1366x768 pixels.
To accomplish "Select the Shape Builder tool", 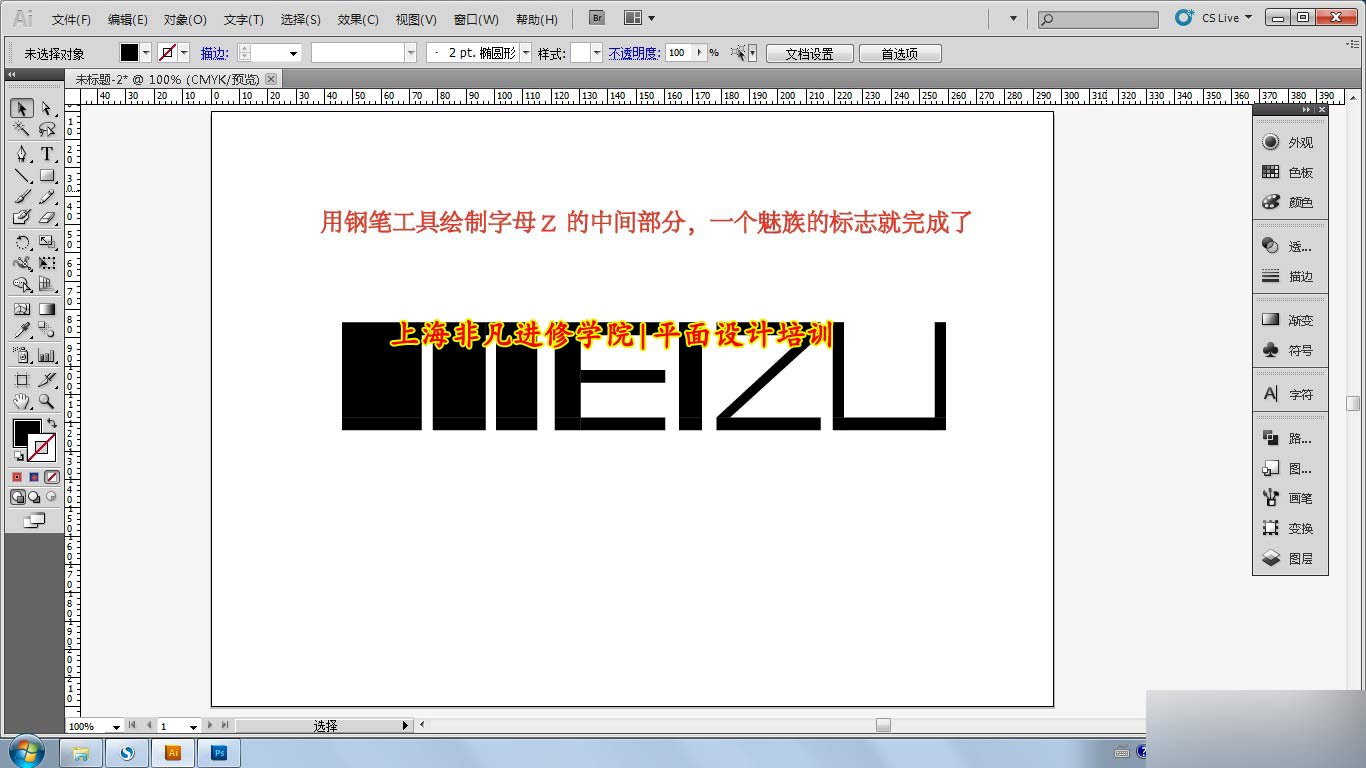I will pyautogui.click(x=22, y=285).
